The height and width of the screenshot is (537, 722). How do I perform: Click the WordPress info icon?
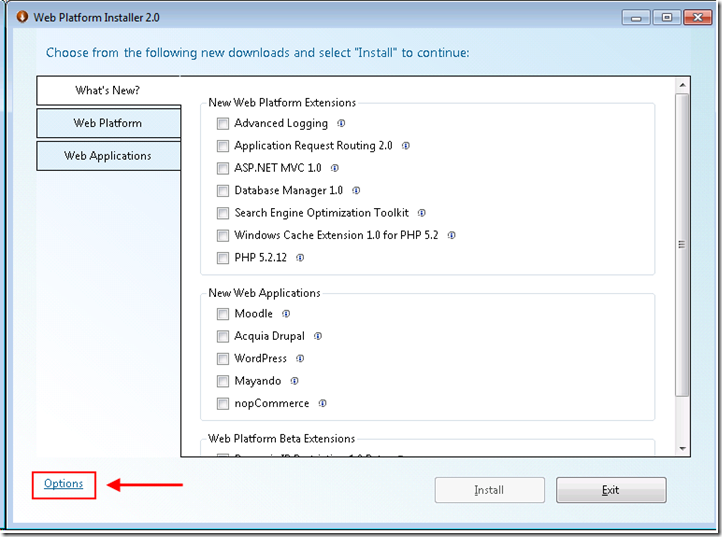(x=300, y=359)
